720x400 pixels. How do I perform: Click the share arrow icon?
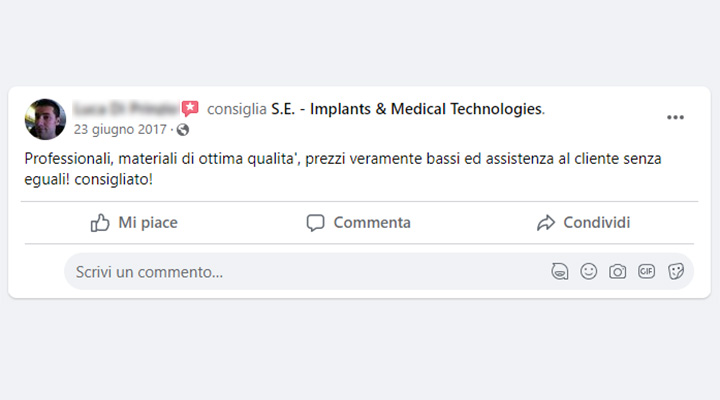tap(545, 223)
